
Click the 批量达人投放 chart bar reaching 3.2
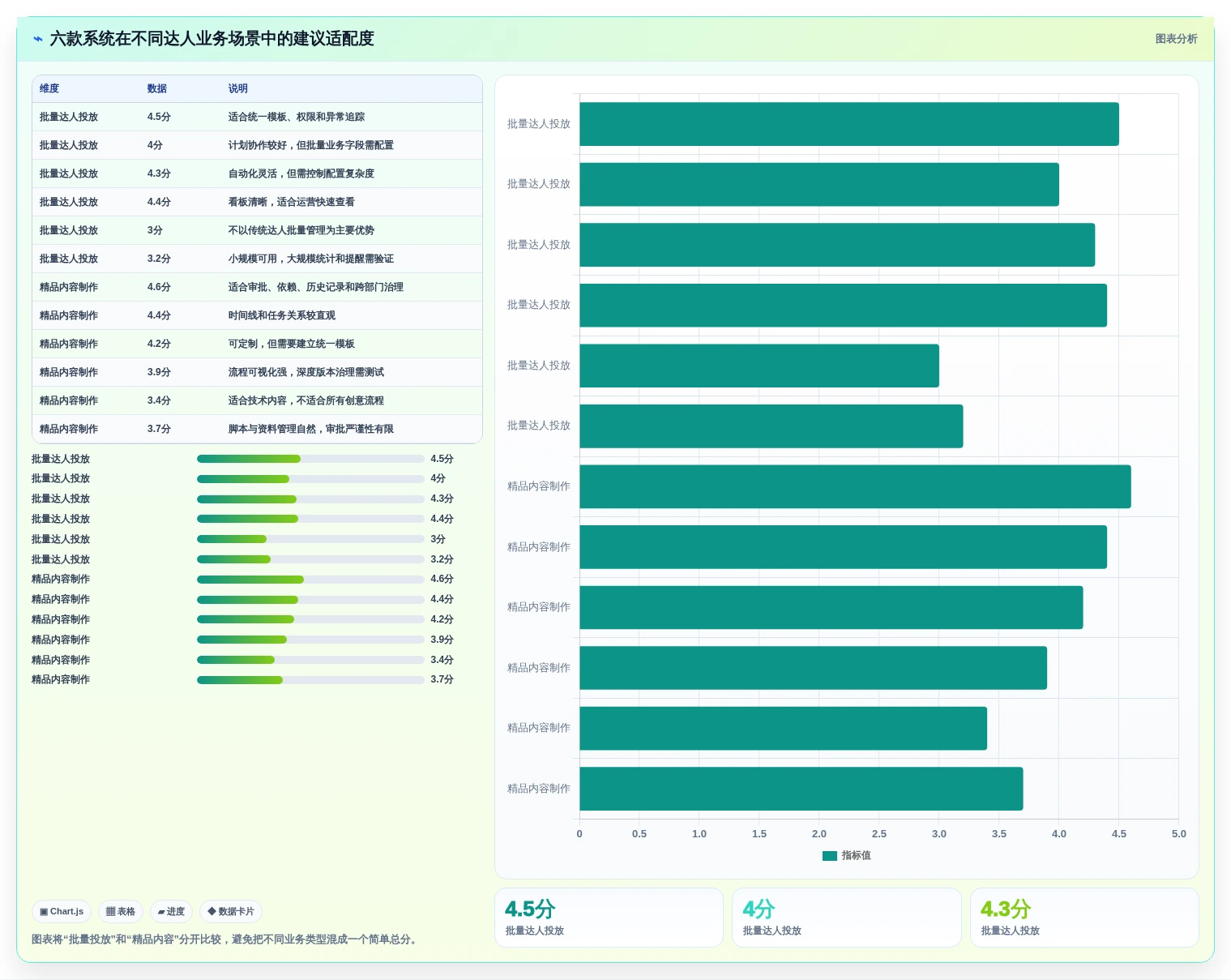click(772, 426)
